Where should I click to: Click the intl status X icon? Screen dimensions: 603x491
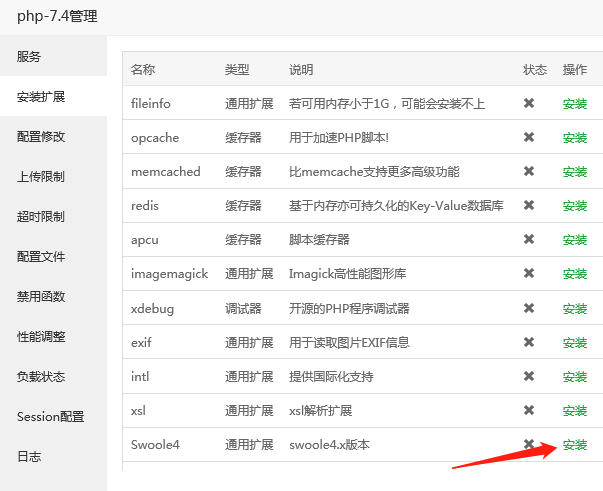[529, 376]
